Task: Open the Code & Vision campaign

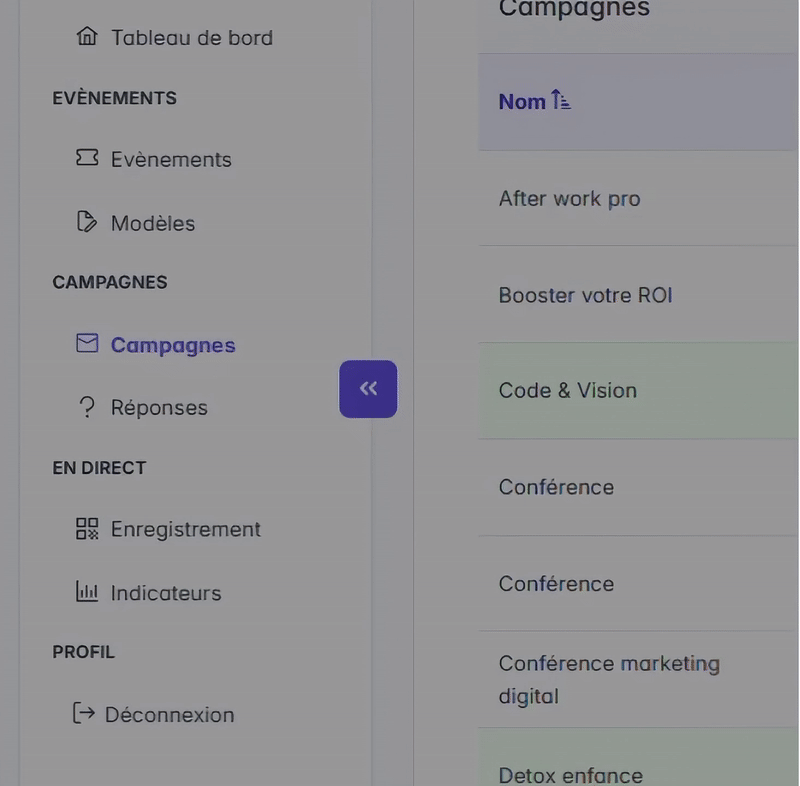Action: 567,390
